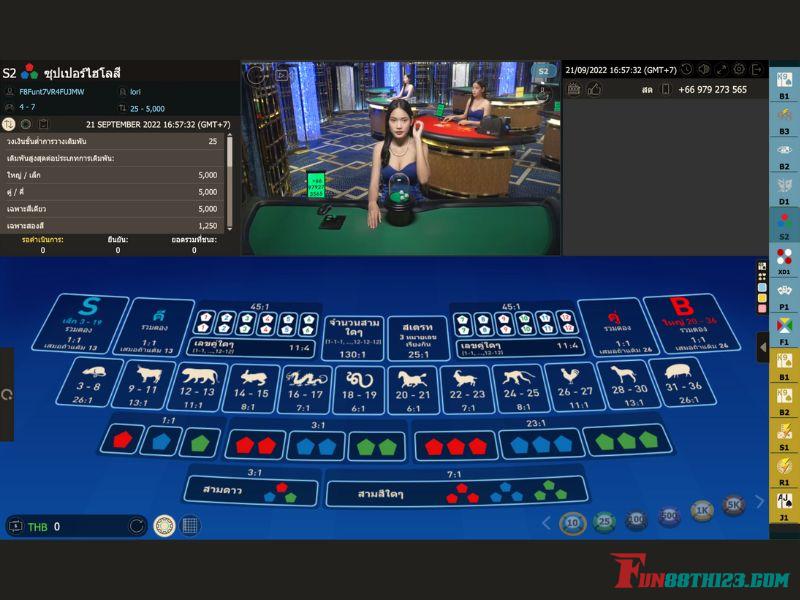Switch to the XD1 Xoc Dia table
The width and height of the screenshot is (800, 600).
click(x=784, y=260)
